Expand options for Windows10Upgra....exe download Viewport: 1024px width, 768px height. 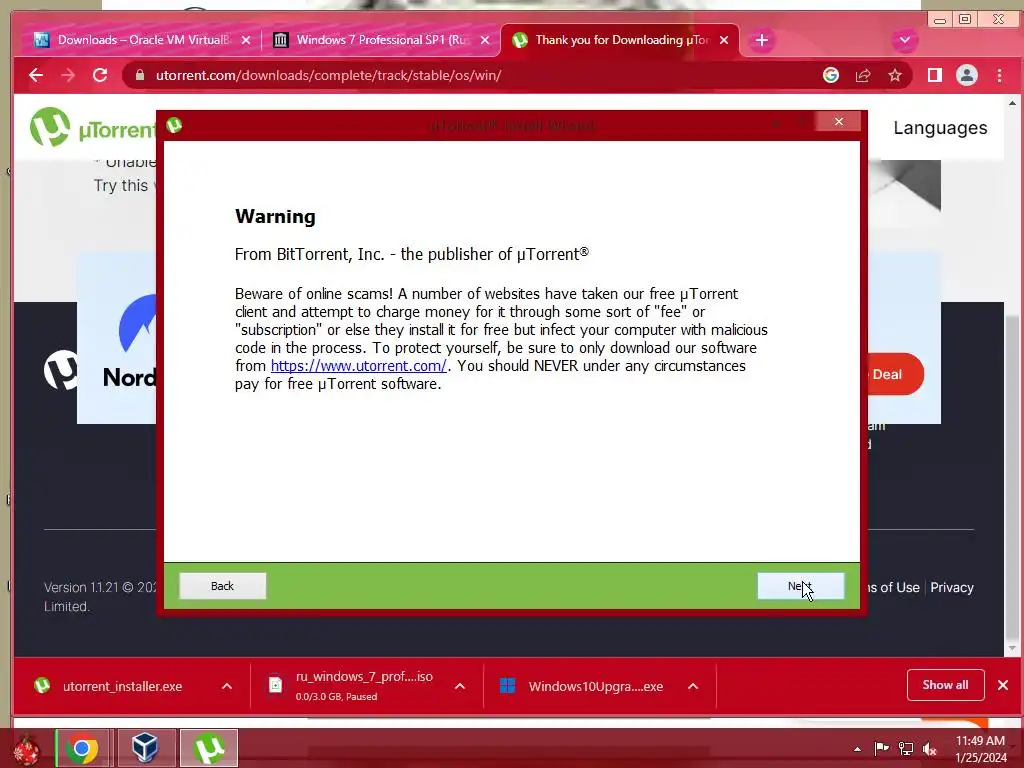pos(693,686)
